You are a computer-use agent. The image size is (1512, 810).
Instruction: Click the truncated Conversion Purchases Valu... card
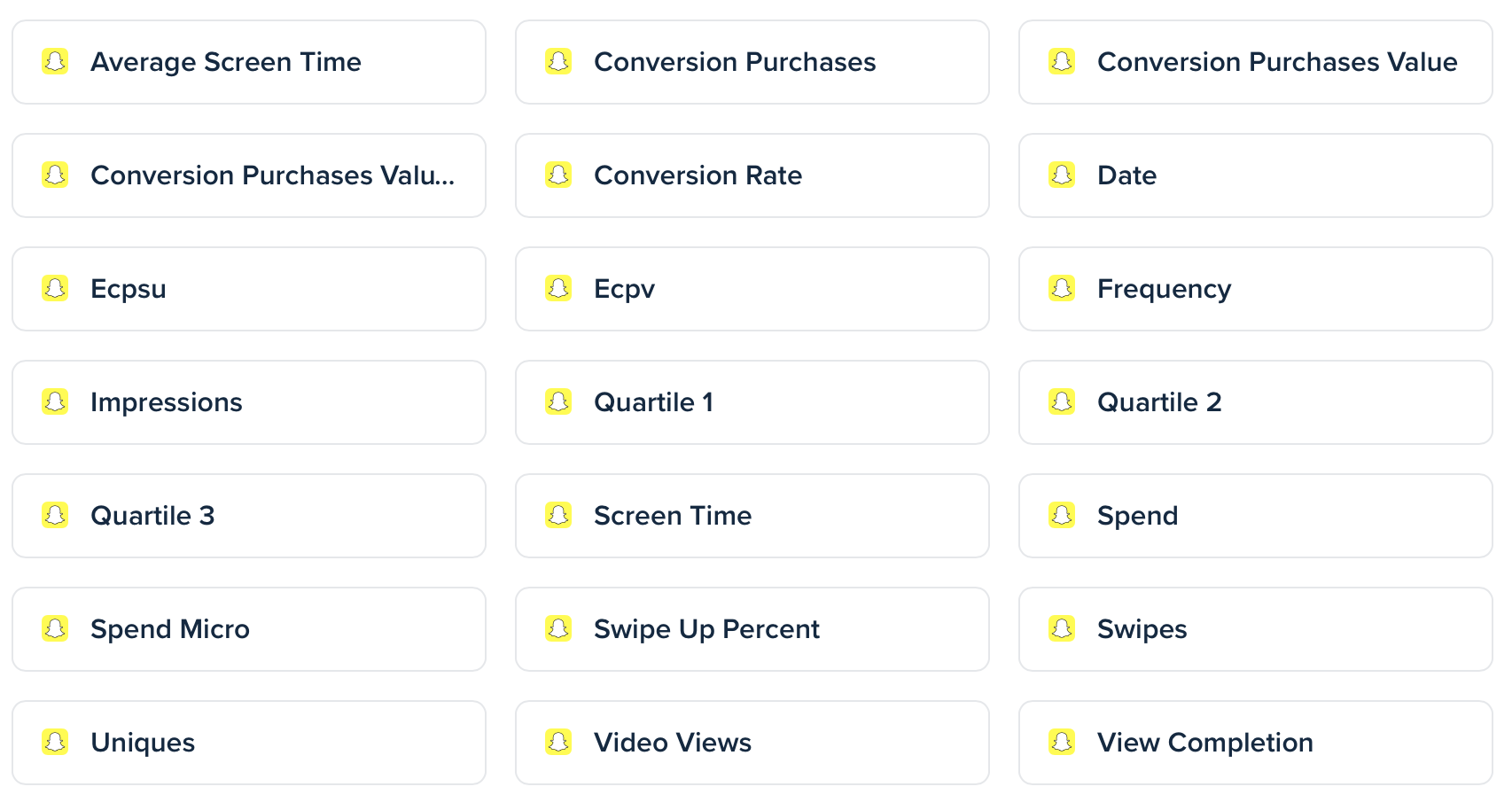point(248,175)
